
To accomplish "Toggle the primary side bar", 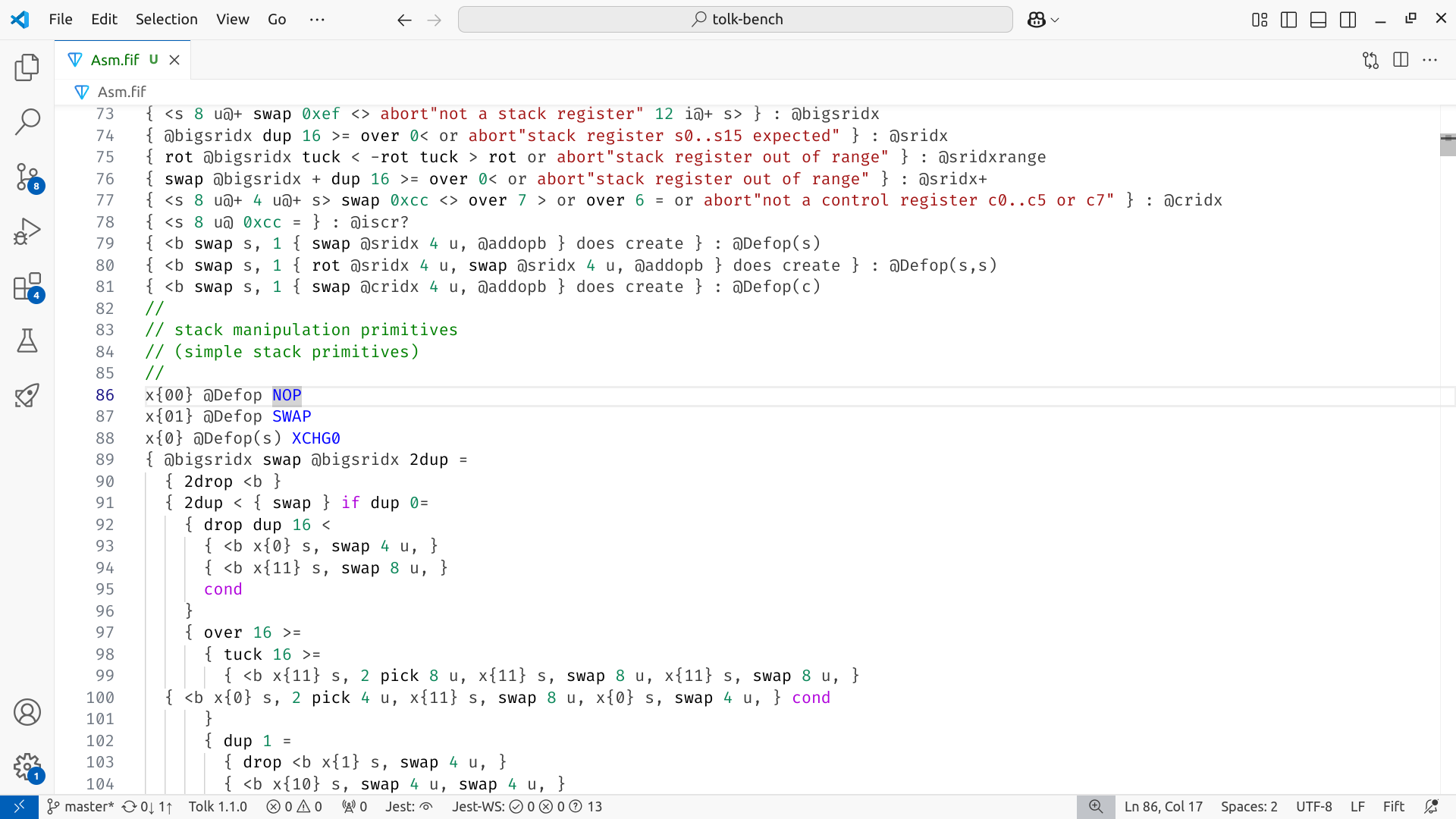I will [1288, 20].
